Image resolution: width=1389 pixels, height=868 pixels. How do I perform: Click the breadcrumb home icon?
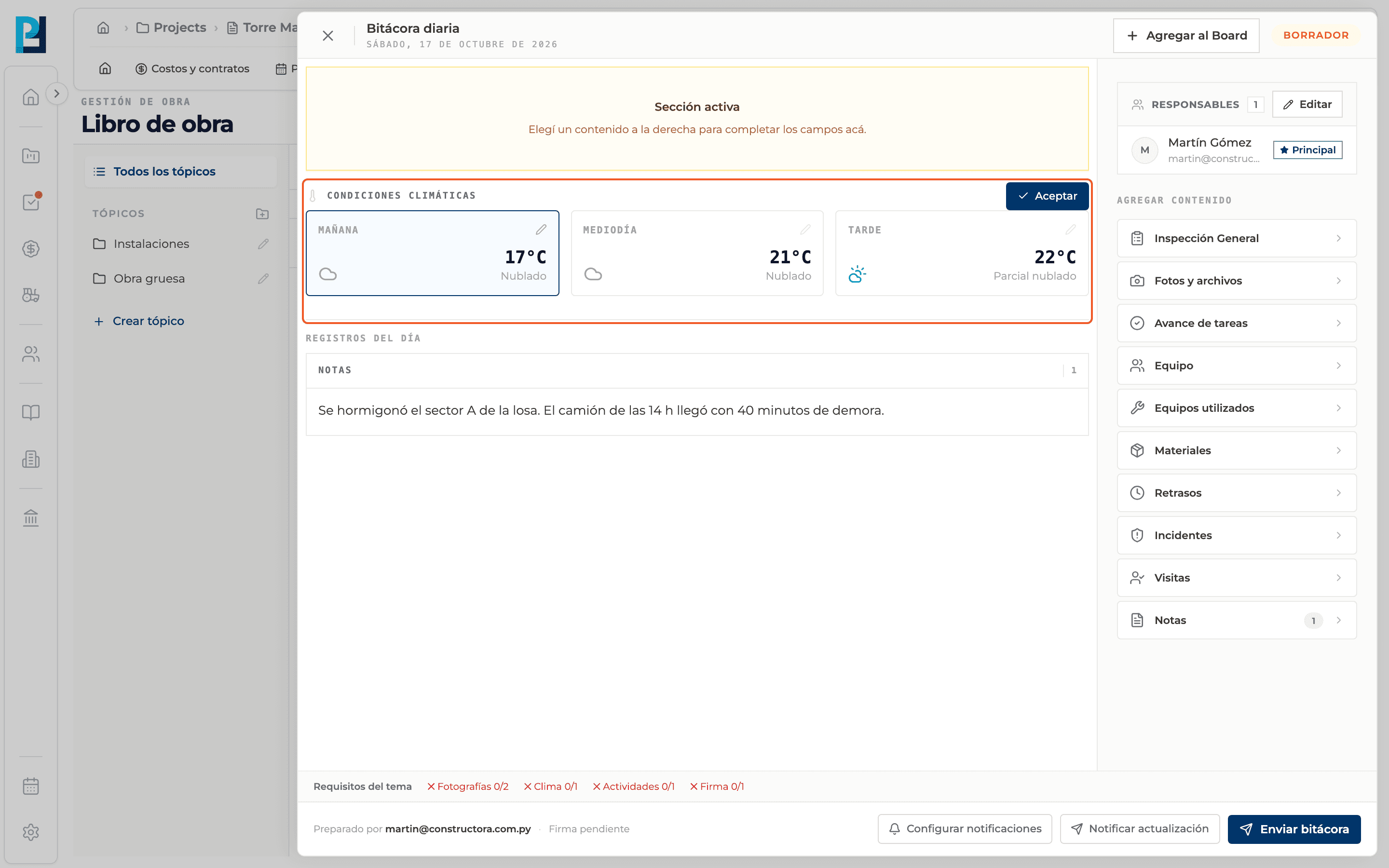tap(103, 27)
